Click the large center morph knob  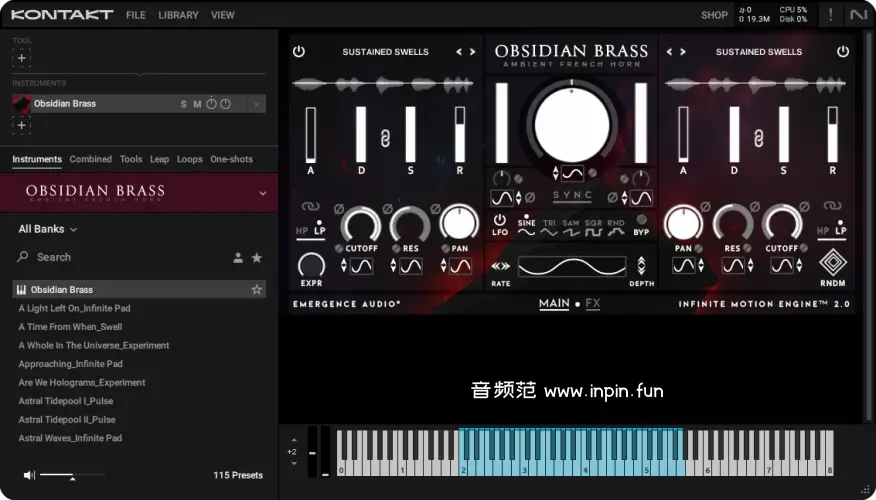572,124
